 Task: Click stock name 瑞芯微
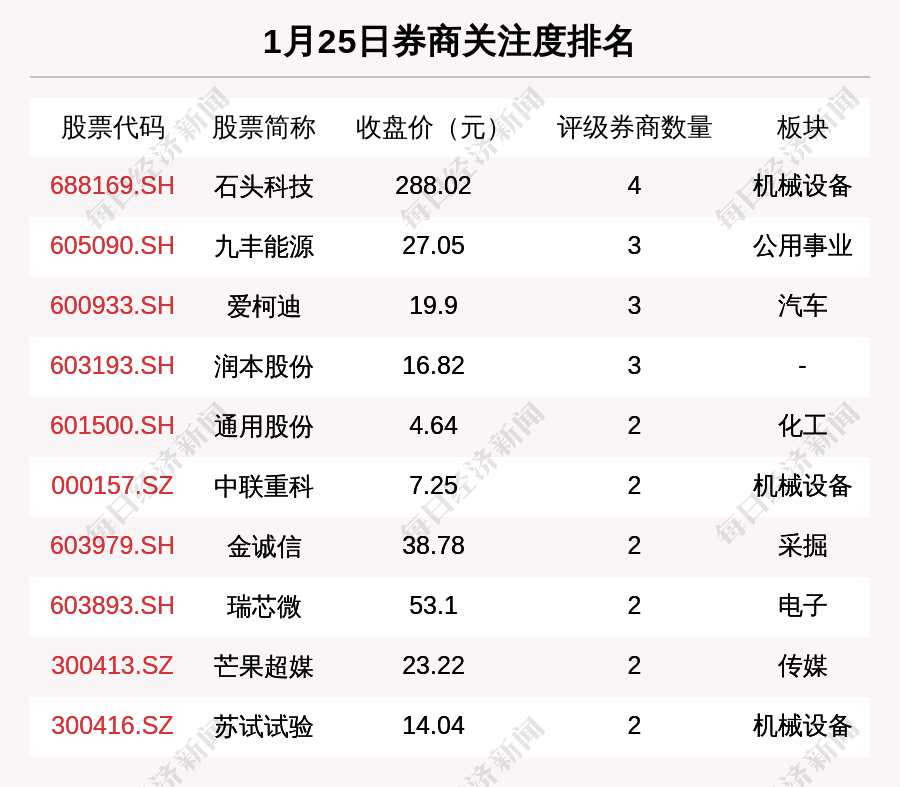click(x=263, y=606)
